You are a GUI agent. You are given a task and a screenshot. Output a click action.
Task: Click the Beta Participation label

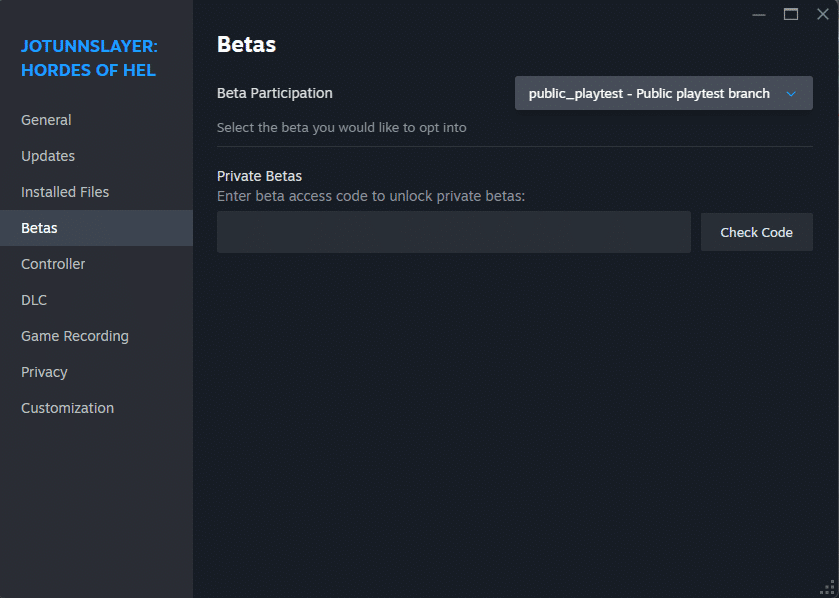click(x=274, y=93)
